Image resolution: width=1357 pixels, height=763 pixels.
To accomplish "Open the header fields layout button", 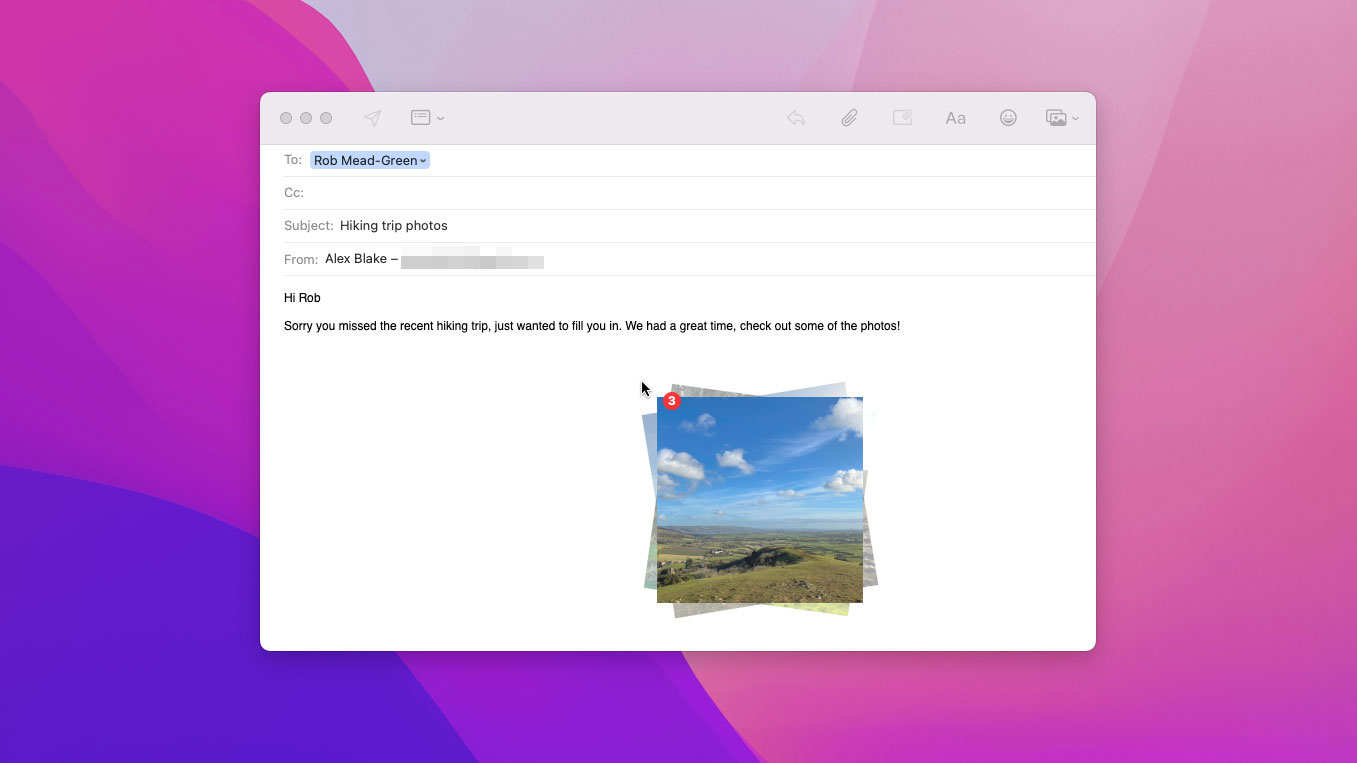I will (420, 118).
